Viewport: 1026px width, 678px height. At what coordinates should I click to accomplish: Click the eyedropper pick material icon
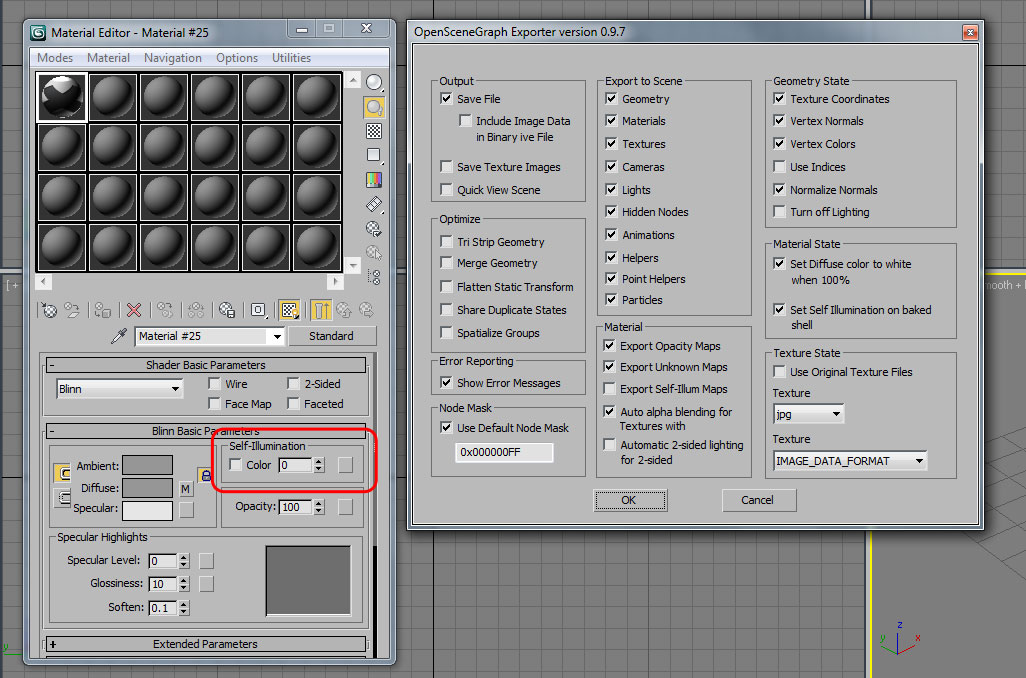pyautogui.click(x=118, y=336)
